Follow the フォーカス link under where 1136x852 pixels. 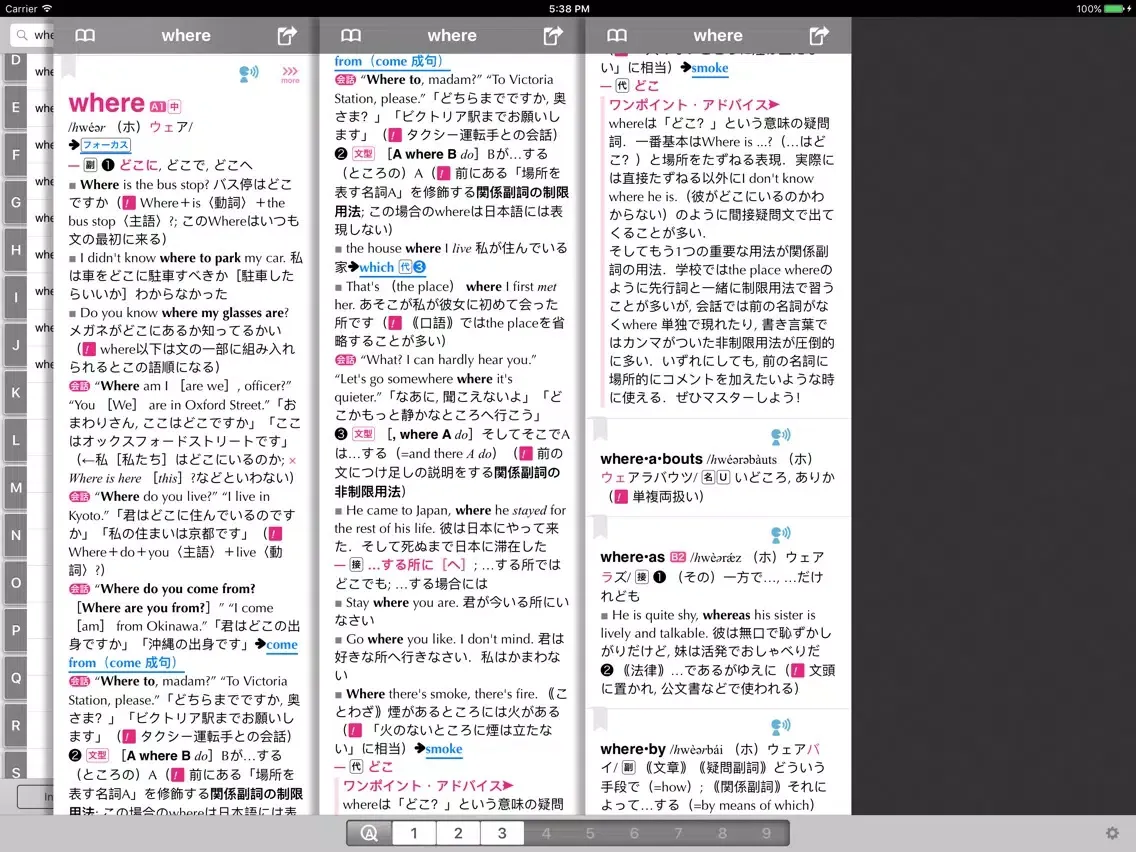pos(105,145)
